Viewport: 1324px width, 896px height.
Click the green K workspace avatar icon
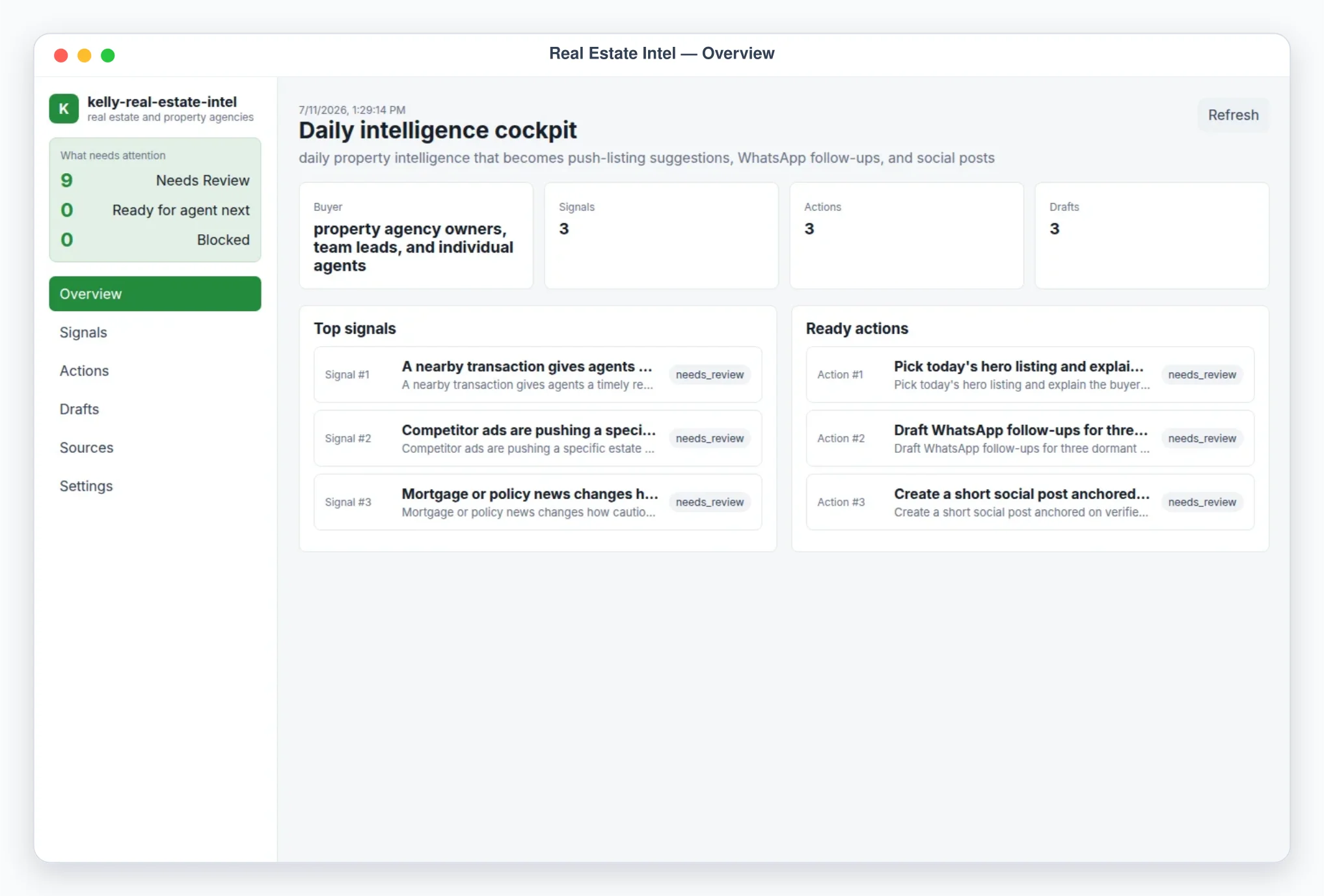point(64,109)
